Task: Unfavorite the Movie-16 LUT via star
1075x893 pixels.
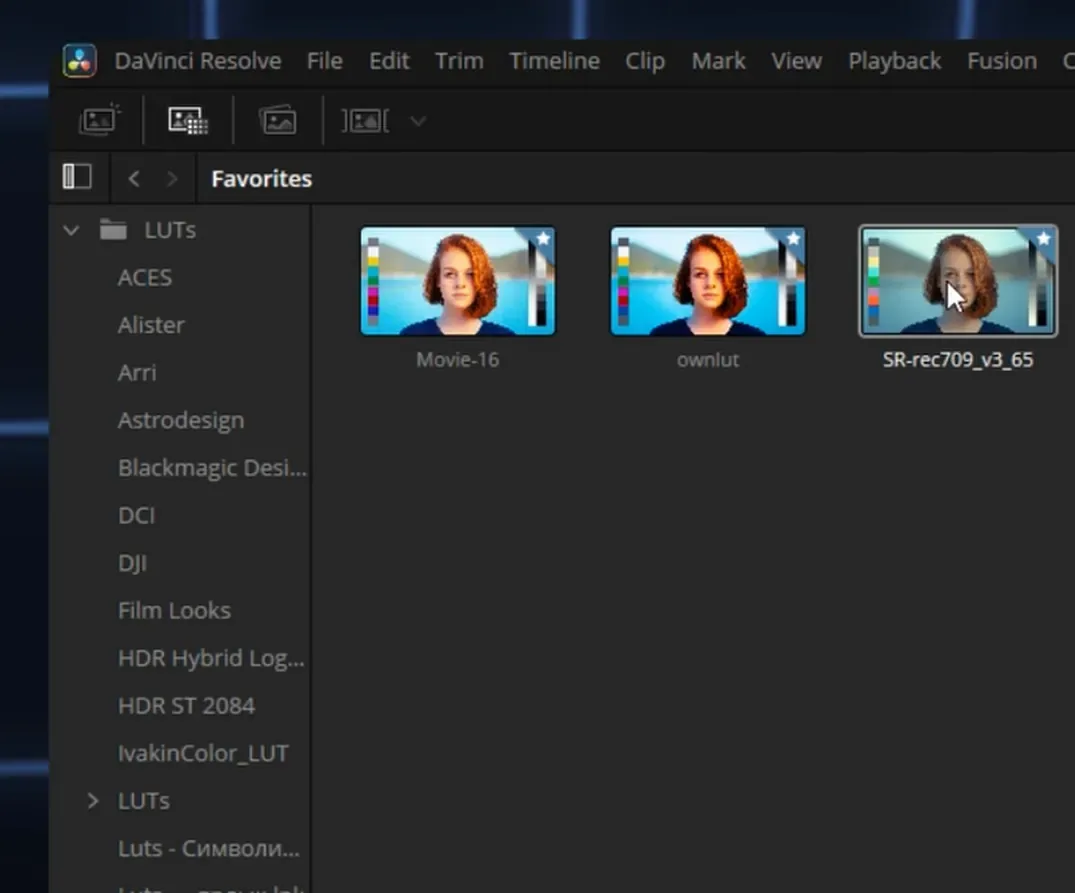Action: 543,238
